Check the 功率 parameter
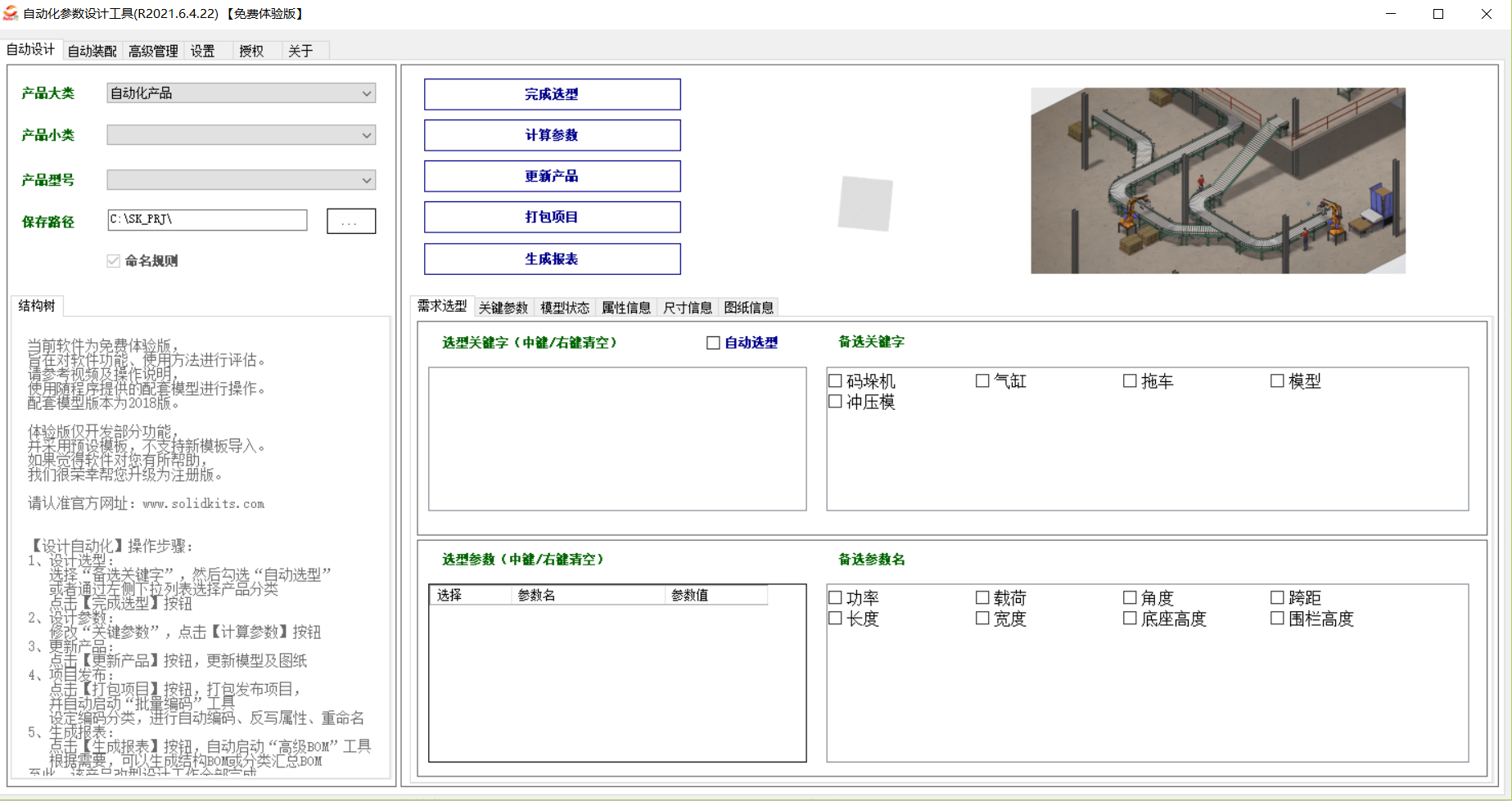 click(835, 597)
